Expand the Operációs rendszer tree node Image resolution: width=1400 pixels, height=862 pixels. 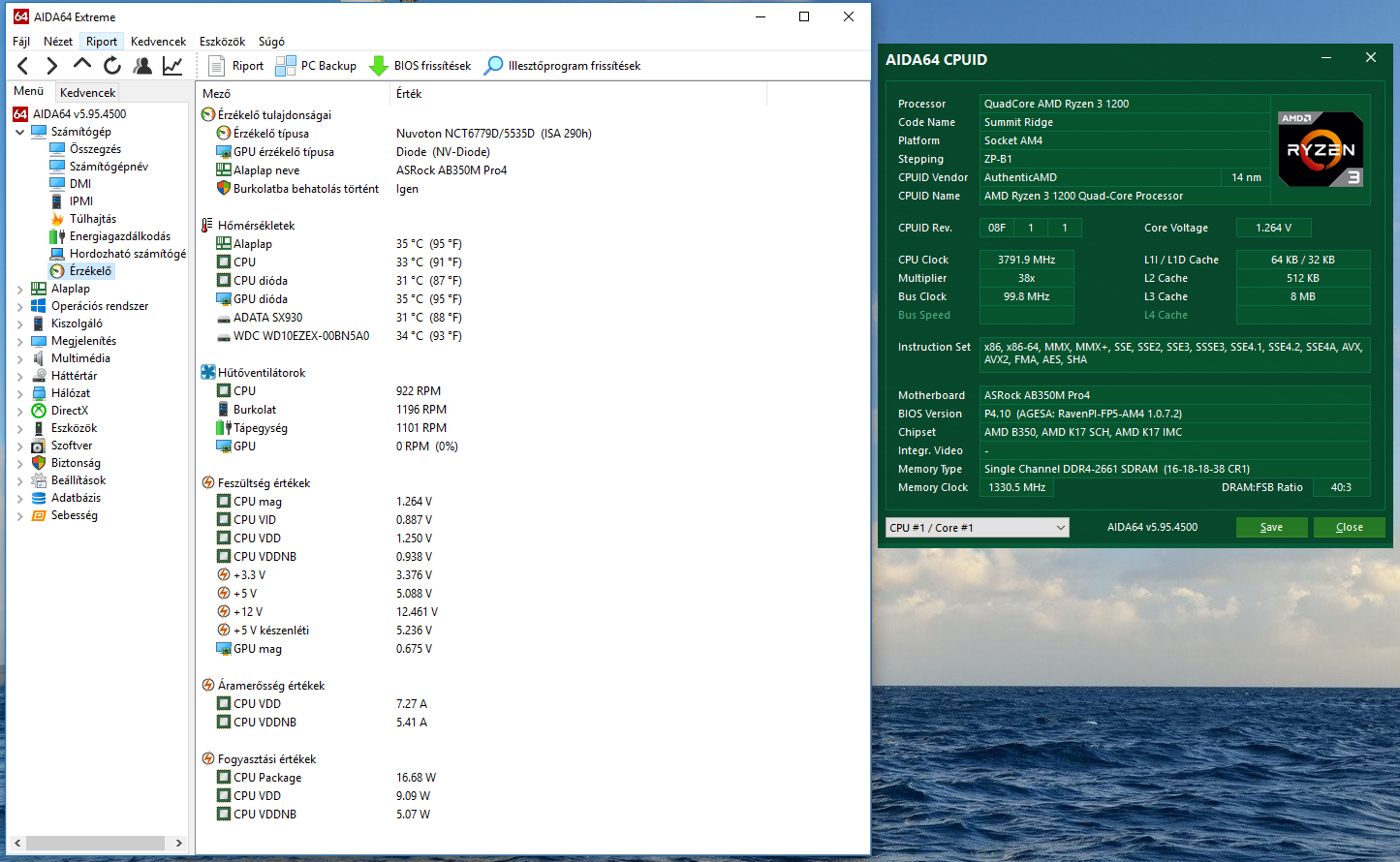point(19,306)
